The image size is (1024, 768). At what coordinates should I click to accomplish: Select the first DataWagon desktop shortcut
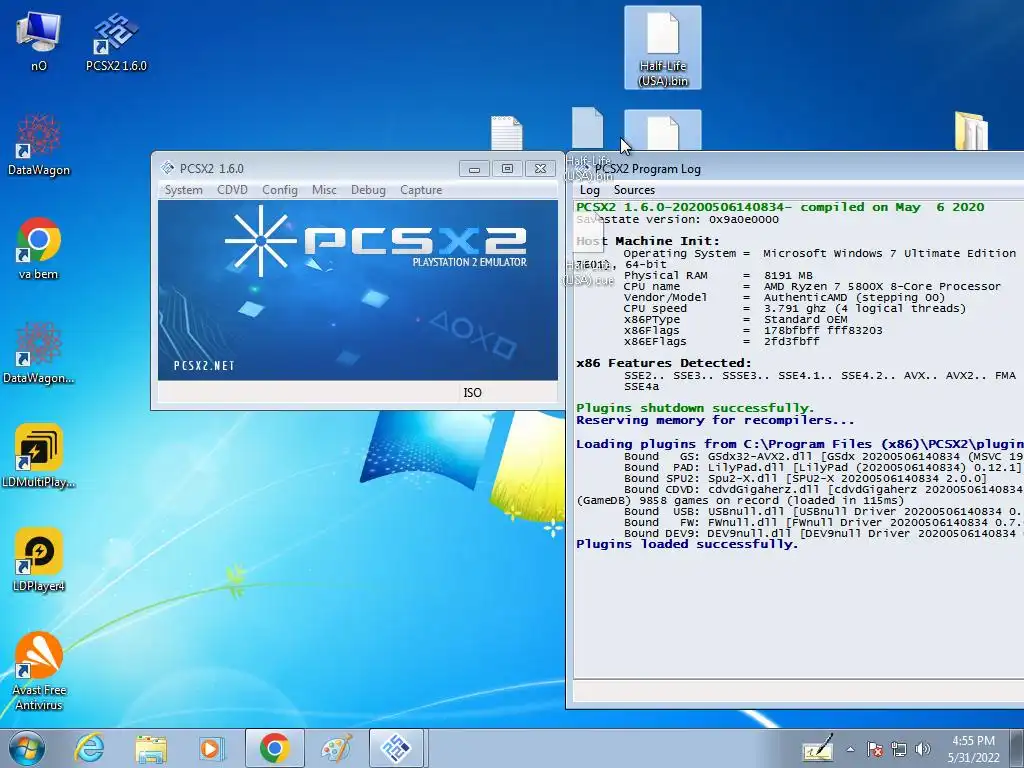(x=39, y=145)
